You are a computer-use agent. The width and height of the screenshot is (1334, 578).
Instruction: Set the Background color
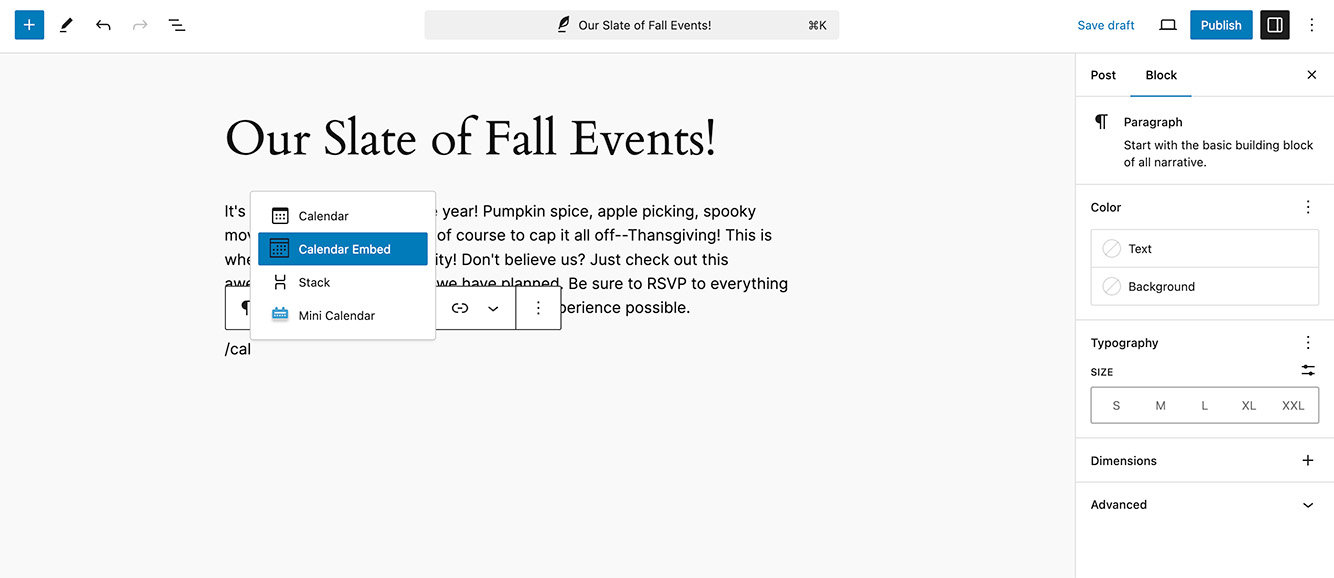(1205, 286)
